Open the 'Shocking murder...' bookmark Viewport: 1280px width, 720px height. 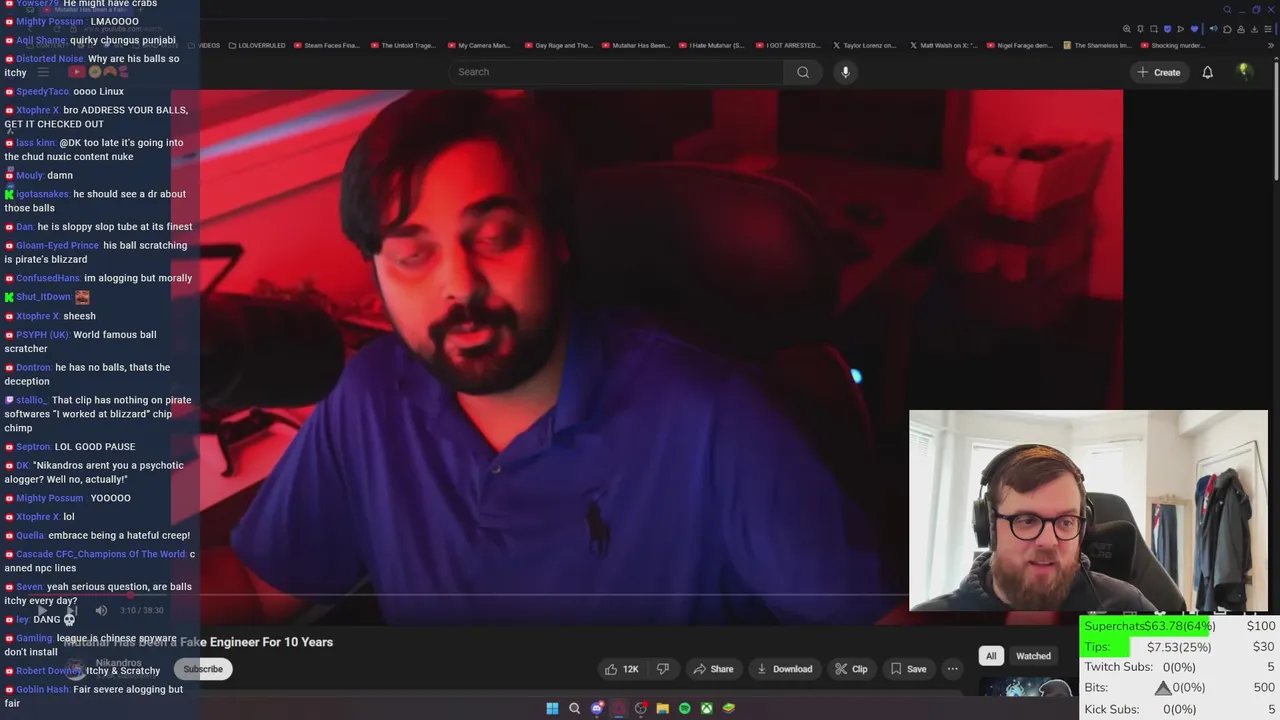[x=1172, y=45]
